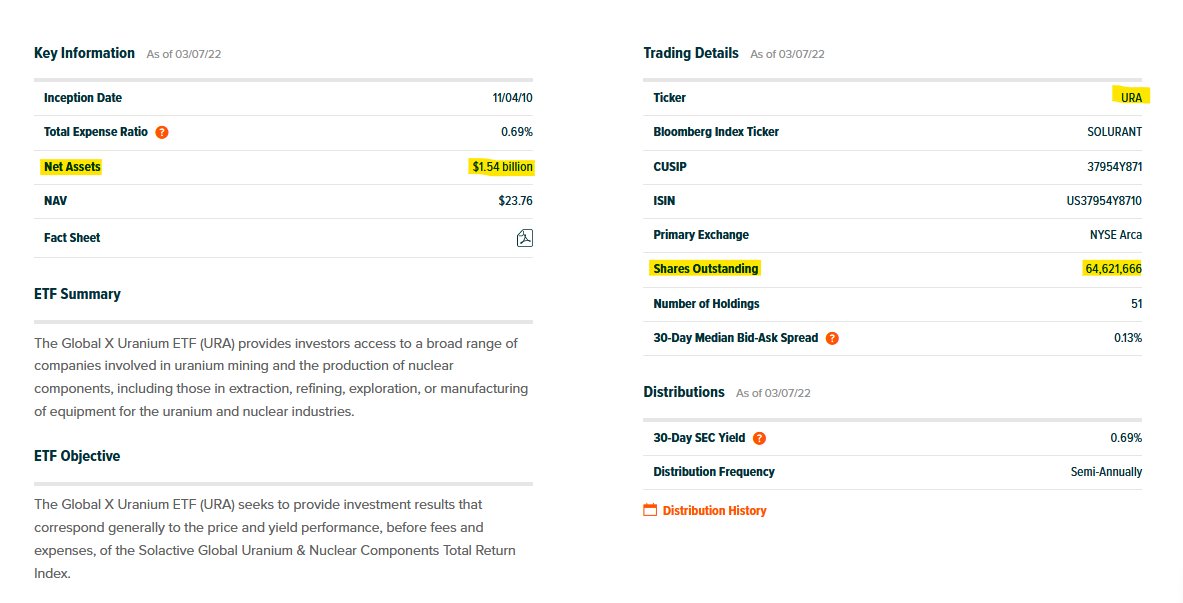The image size is (1183, 603).
Task: Click the $23.76 NAV value
Action: click(x=515, y=201)
